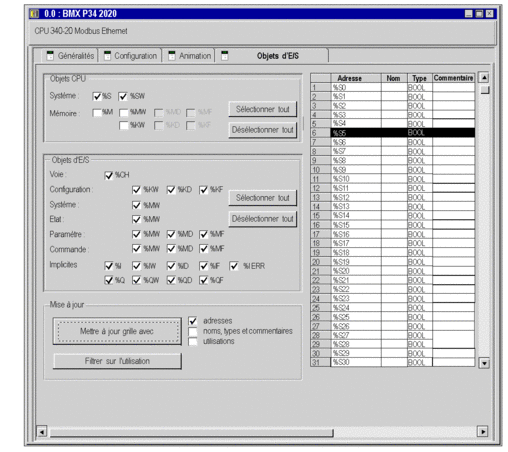Click horizontal scrollbar left arrow
508x452 pixels.
pos(42,432)
